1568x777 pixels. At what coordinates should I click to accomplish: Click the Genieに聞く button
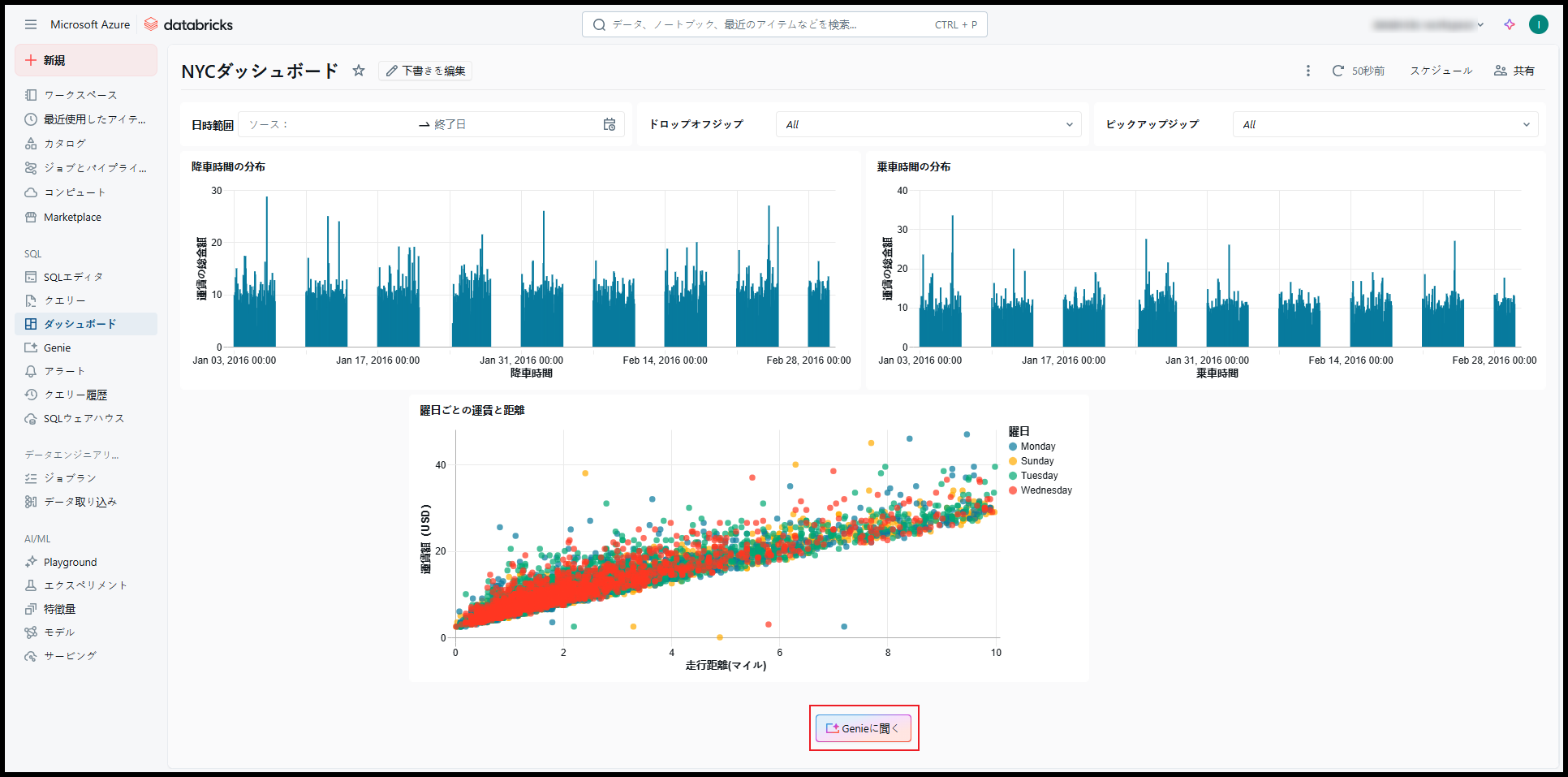pos(864,728)
